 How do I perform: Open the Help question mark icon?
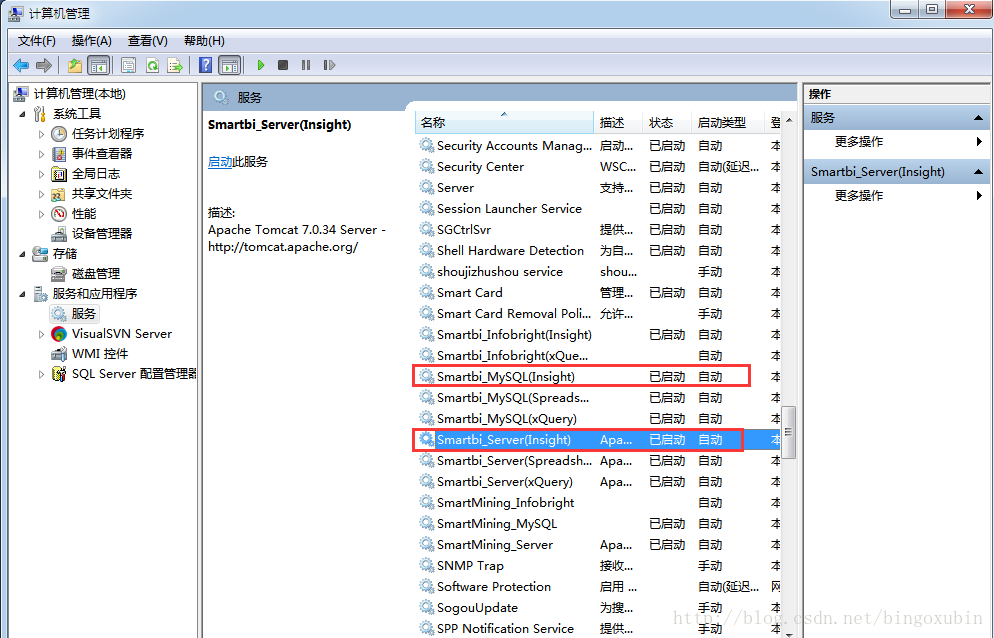205,65
